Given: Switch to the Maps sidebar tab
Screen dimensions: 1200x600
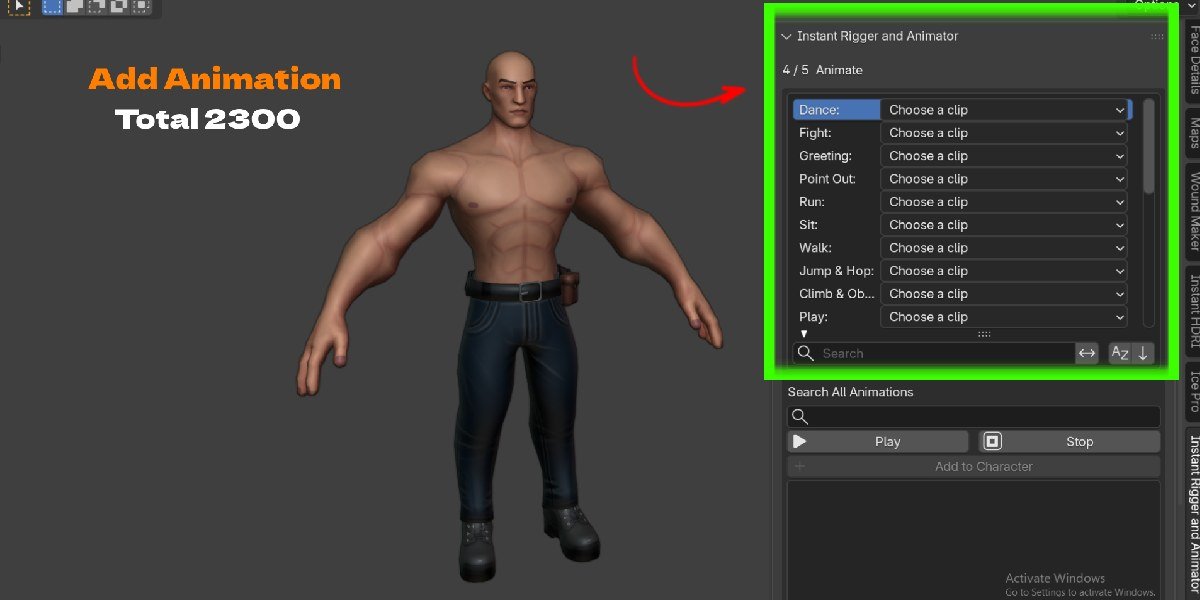Looking at the screenshot, I should pos(1193,131).
